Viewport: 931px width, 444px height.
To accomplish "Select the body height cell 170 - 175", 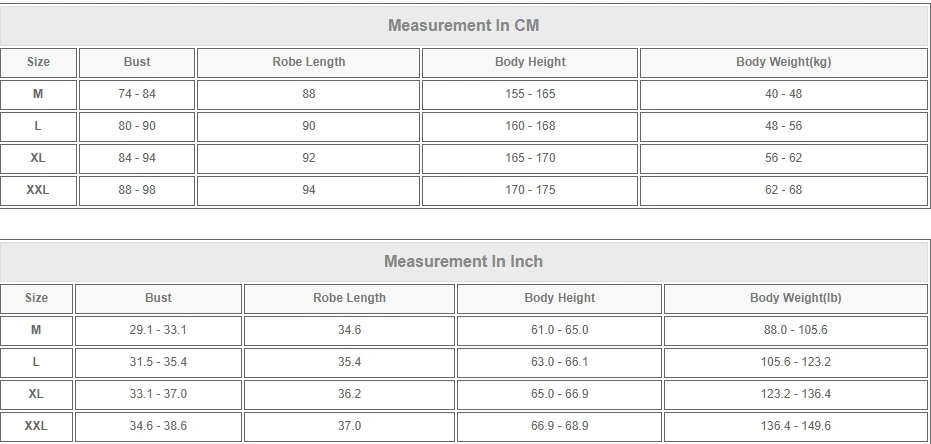I will pyautogui.click(x=530, y=190).
